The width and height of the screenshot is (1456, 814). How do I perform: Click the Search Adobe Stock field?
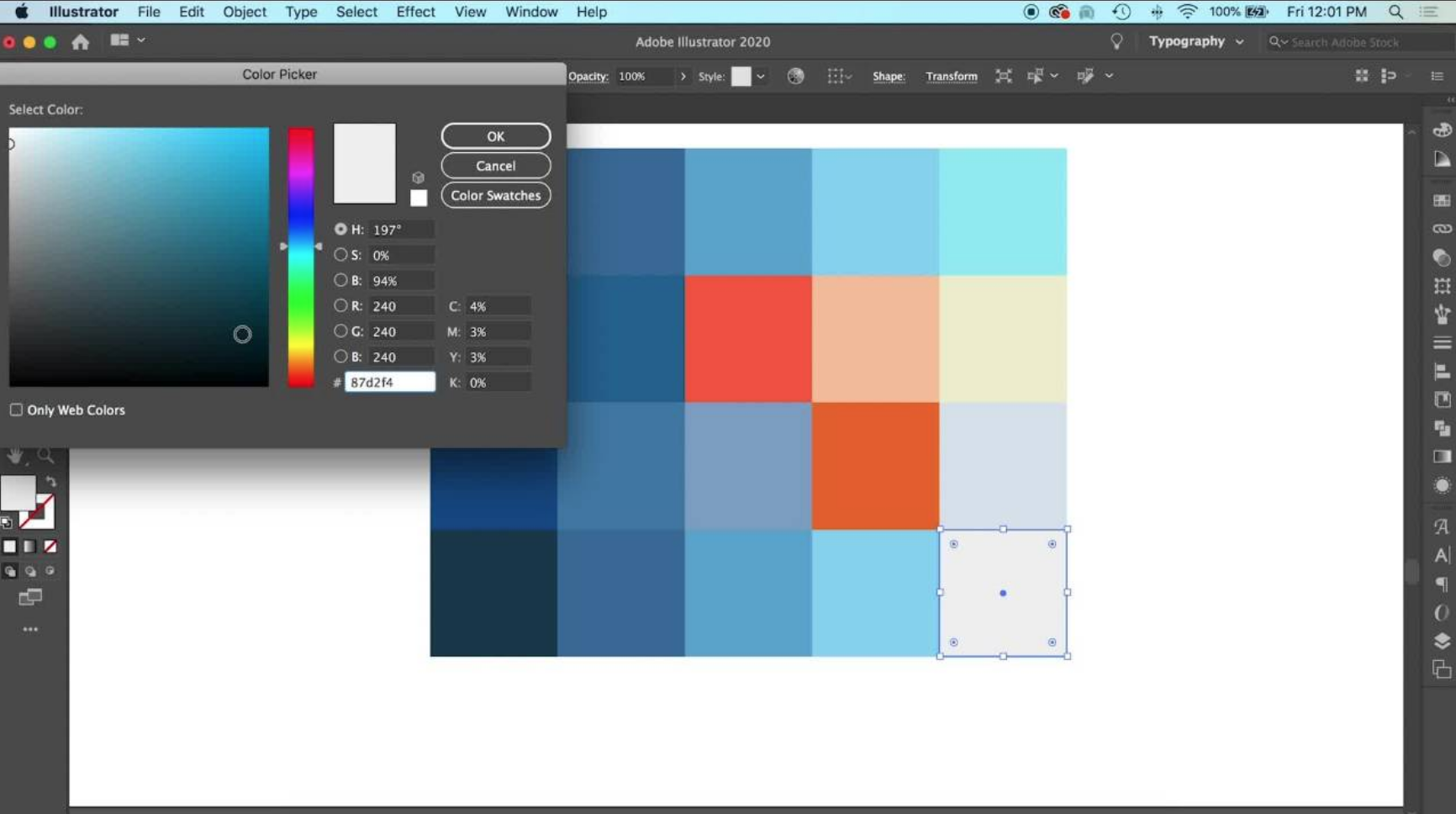1360,42
